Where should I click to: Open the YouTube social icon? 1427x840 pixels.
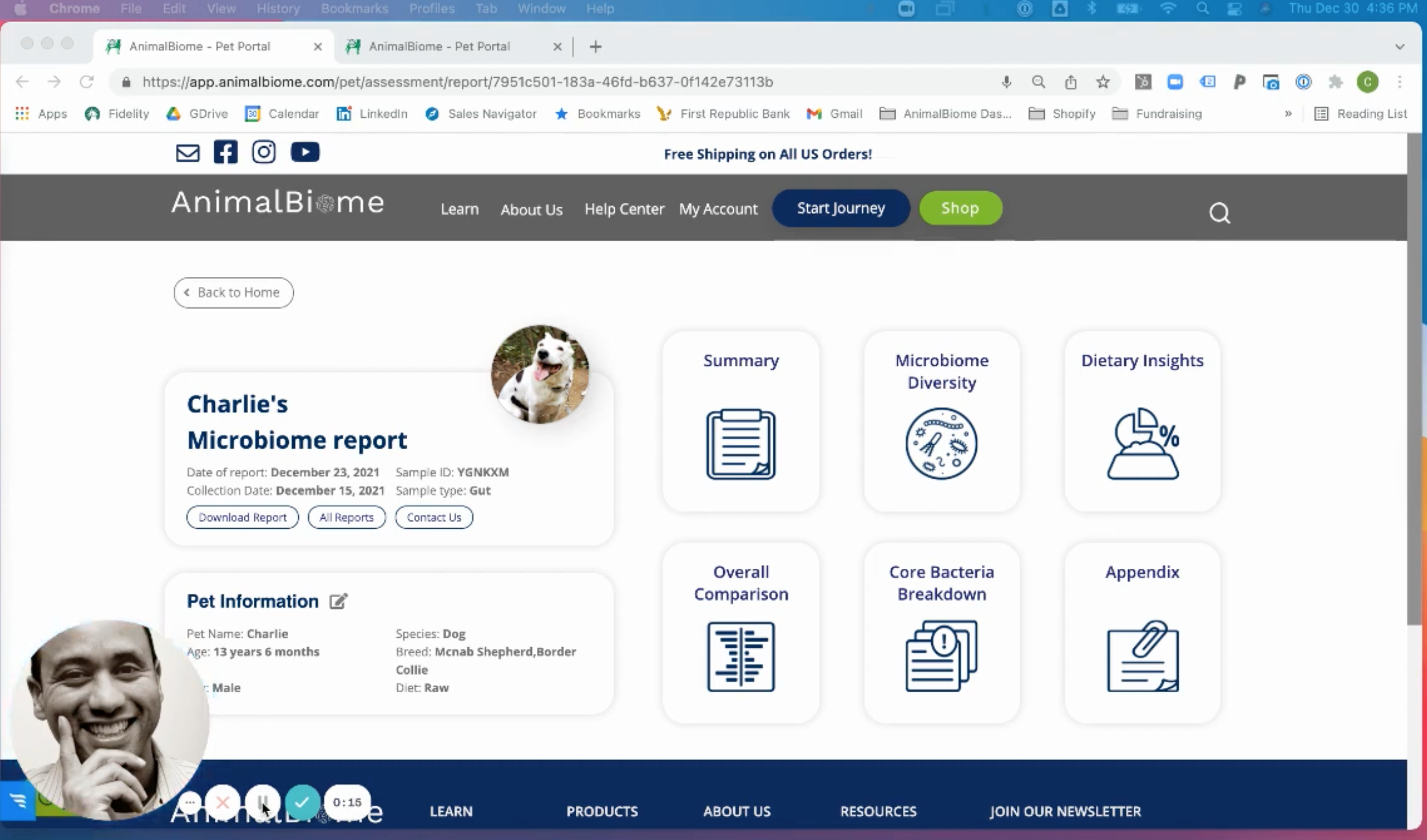[305, 152]
